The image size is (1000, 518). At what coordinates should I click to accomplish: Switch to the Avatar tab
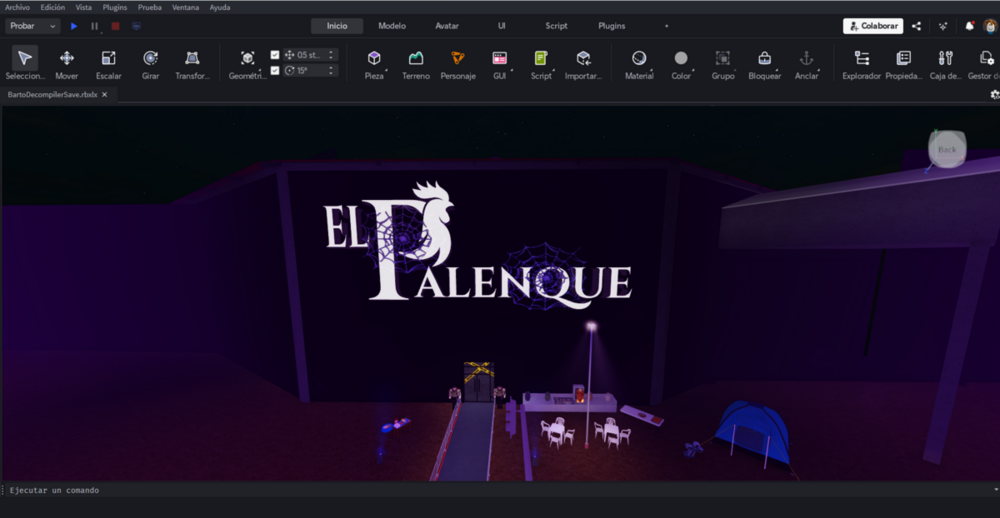coord(446,26)
